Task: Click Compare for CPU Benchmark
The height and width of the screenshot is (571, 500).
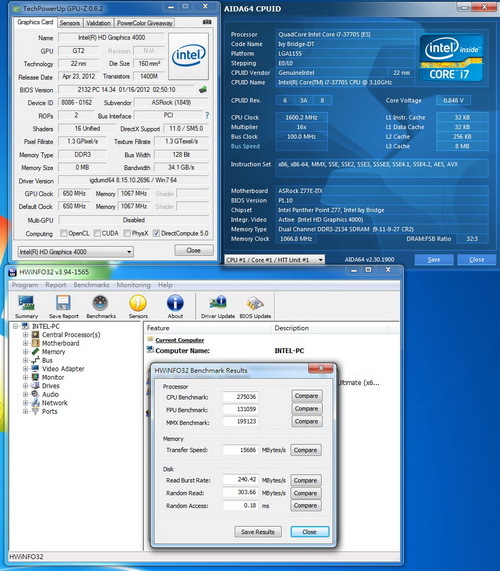Action: [306, 396]
